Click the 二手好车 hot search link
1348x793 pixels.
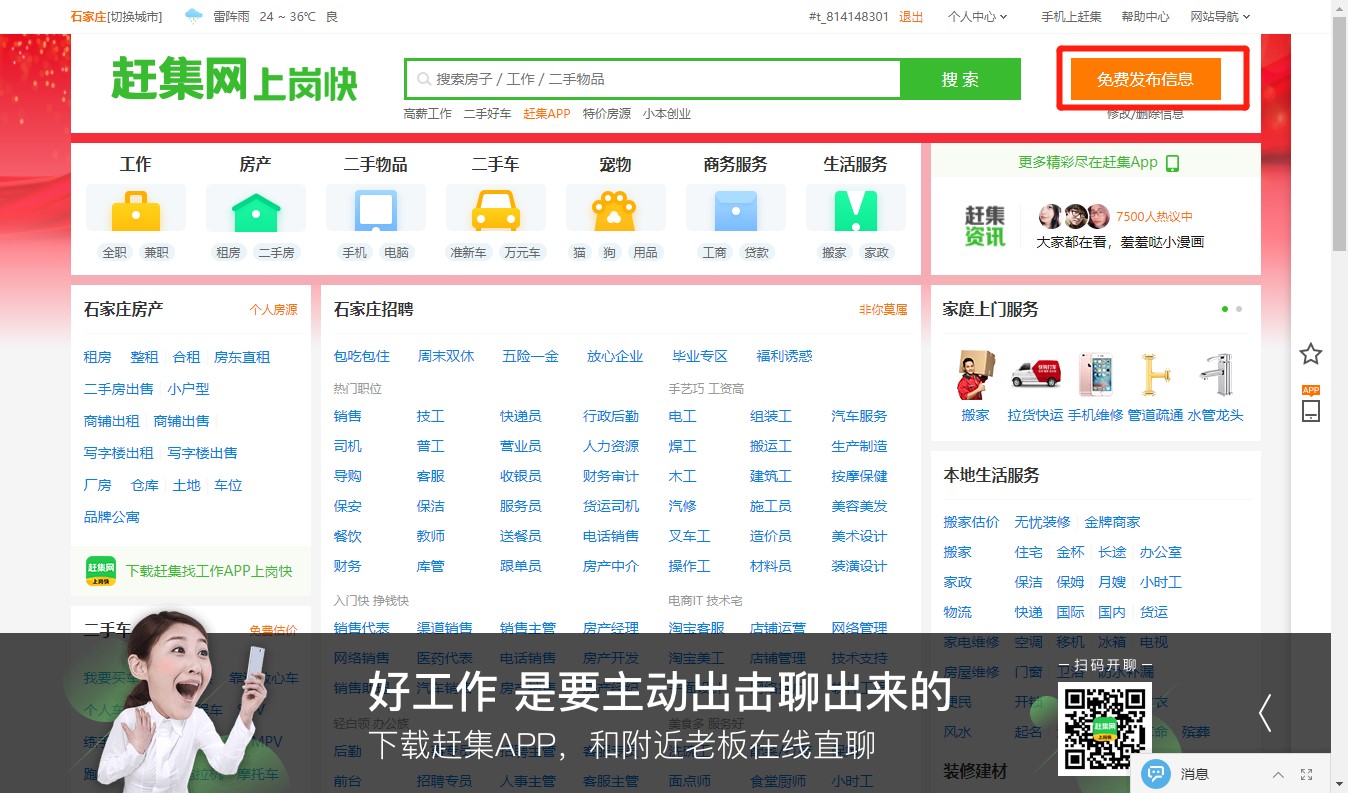[487, 113]
